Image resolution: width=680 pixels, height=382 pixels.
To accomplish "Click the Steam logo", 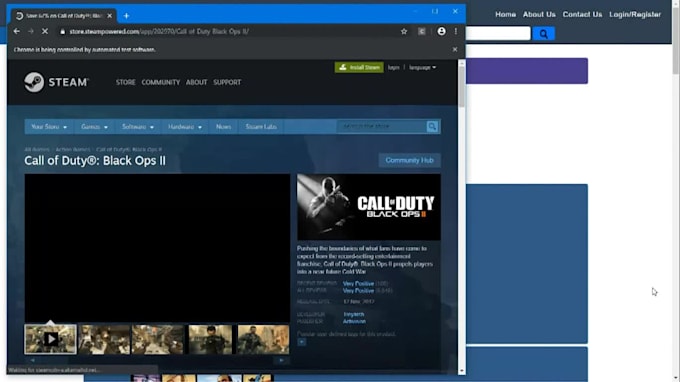I will click(56, 82).
